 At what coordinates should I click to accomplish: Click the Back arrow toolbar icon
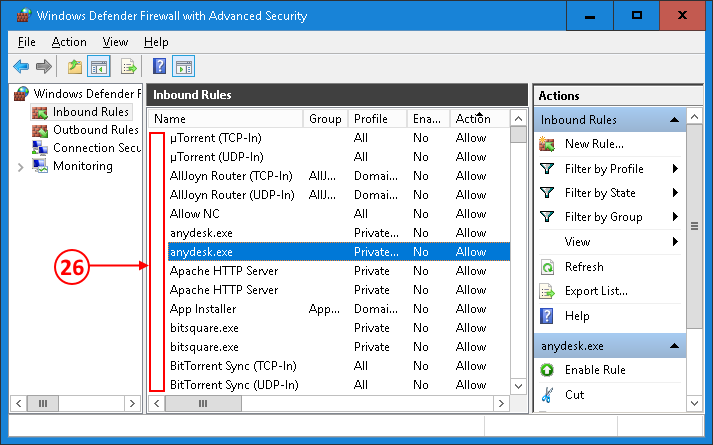[x=21, y=67]
